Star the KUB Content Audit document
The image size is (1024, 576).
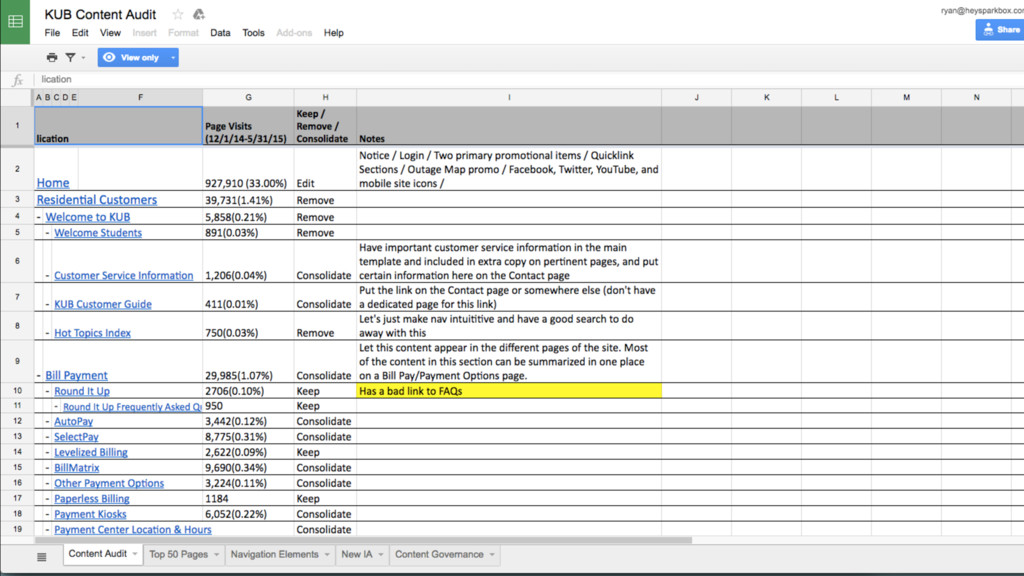(178, 15)
